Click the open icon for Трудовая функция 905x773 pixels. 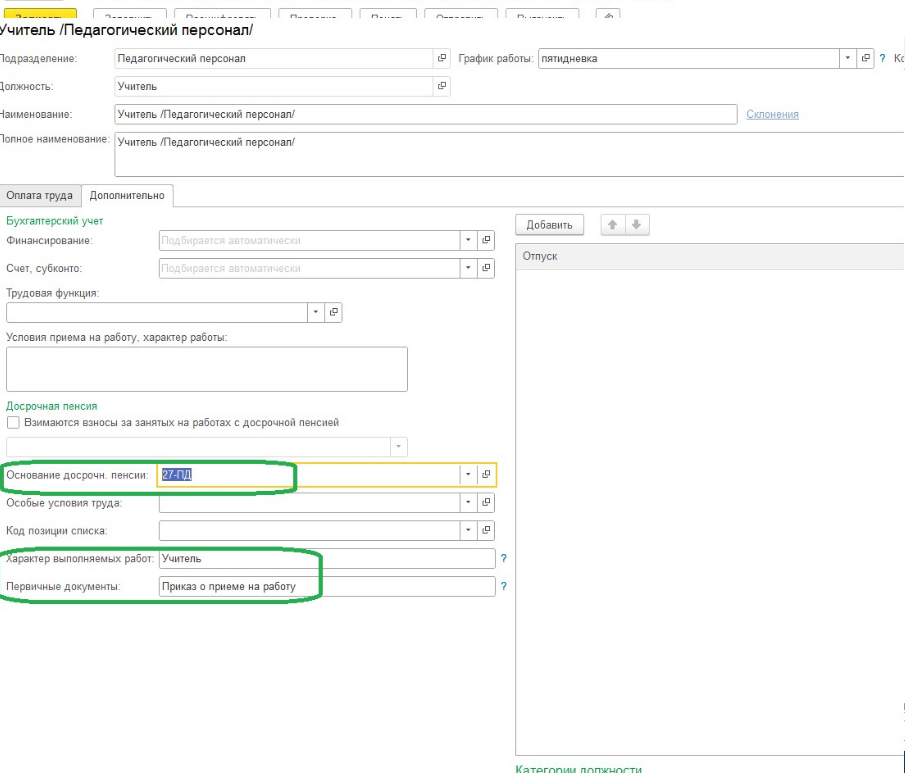tap(334, 313)
